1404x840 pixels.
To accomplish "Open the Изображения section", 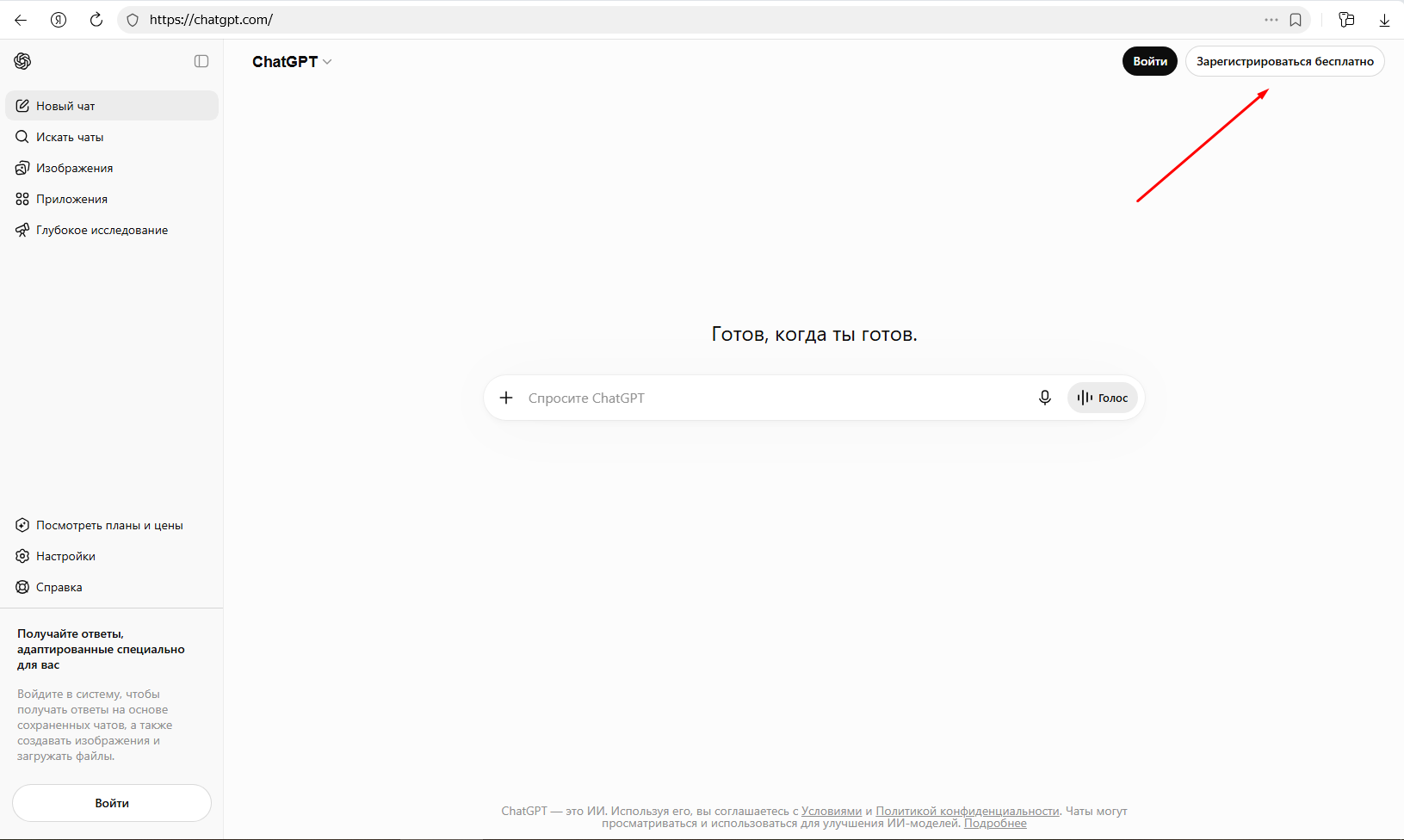I will 112,168.
